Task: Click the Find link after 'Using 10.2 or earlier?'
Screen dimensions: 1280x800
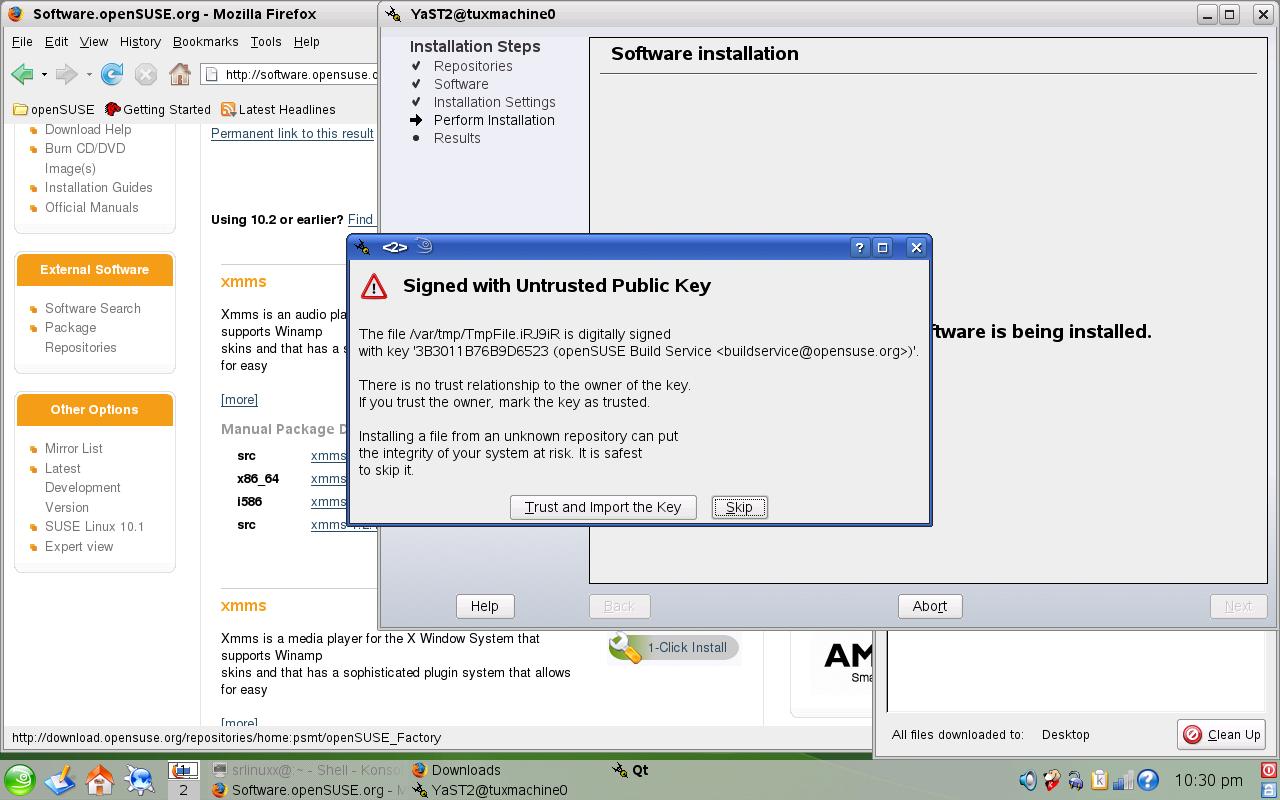Action: [x=361, y=220]
